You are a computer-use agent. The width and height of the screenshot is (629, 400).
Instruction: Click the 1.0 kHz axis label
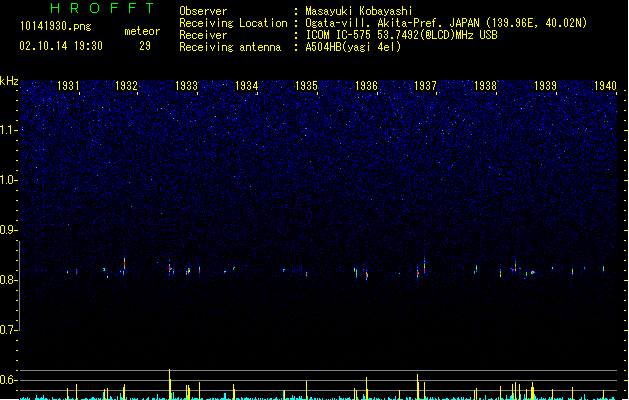8,180
